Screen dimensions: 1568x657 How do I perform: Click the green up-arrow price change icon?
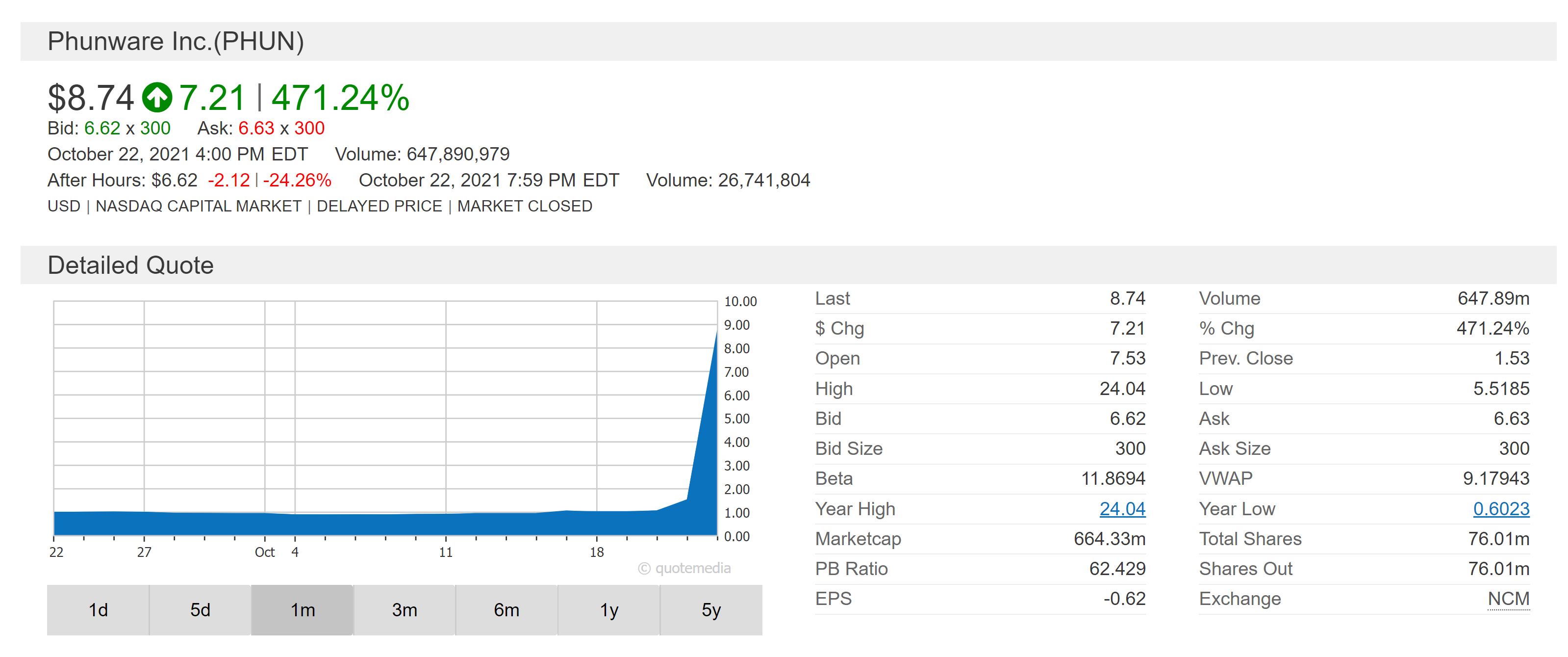click(x=157, y=98)
